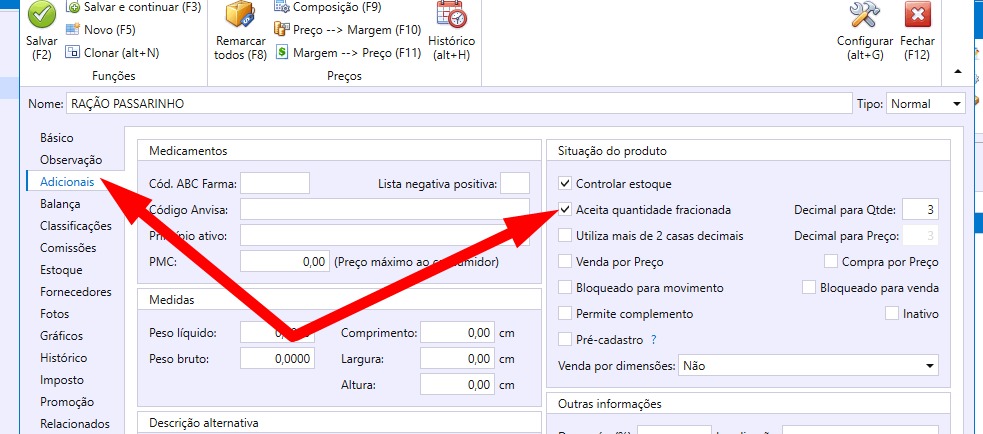The image size is (983, 434).
Task: Open the Fornecedores side tab
Action: 75,292
